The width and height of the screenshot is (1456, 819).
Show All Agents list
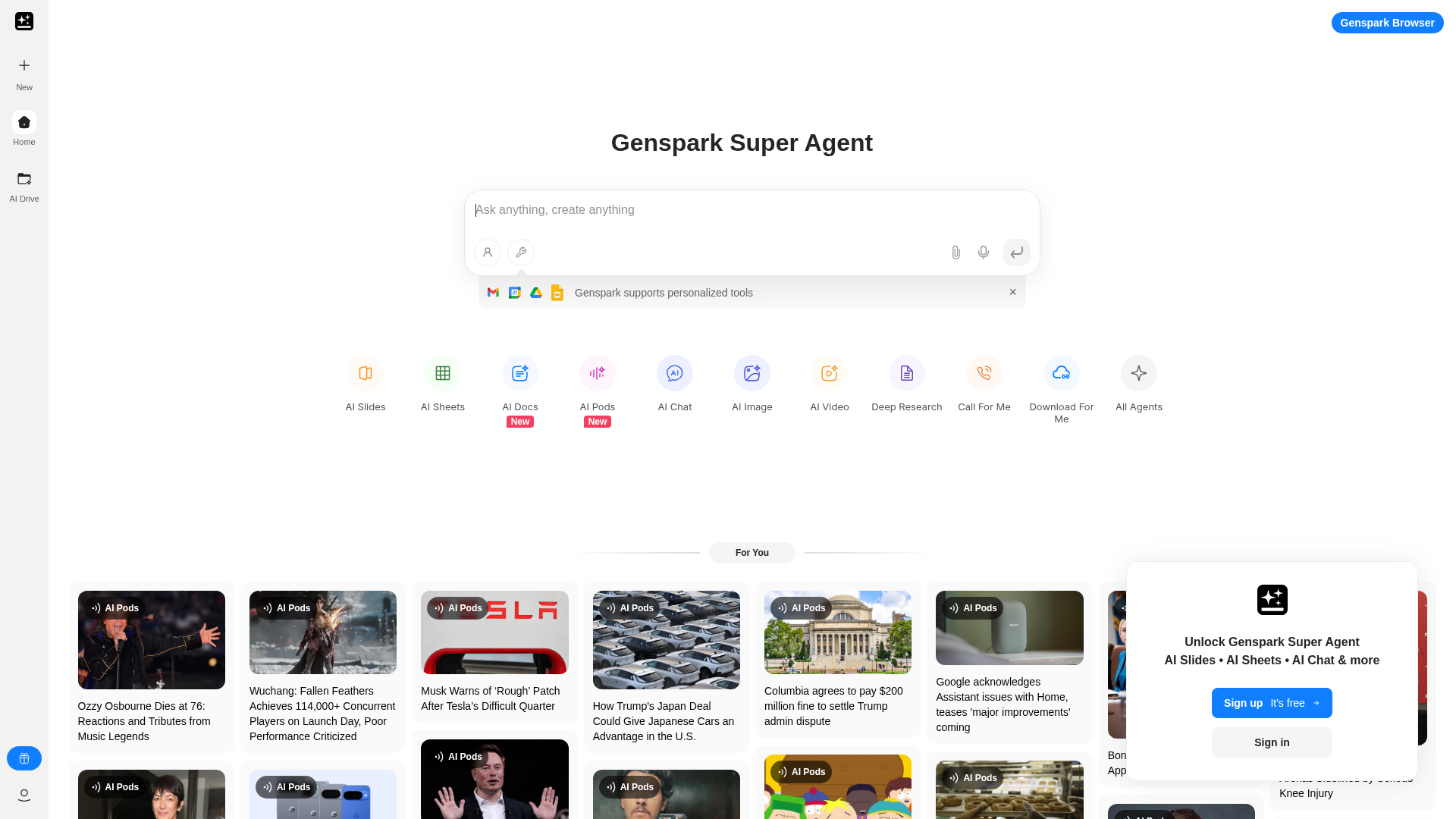[x=1139, y=373]
